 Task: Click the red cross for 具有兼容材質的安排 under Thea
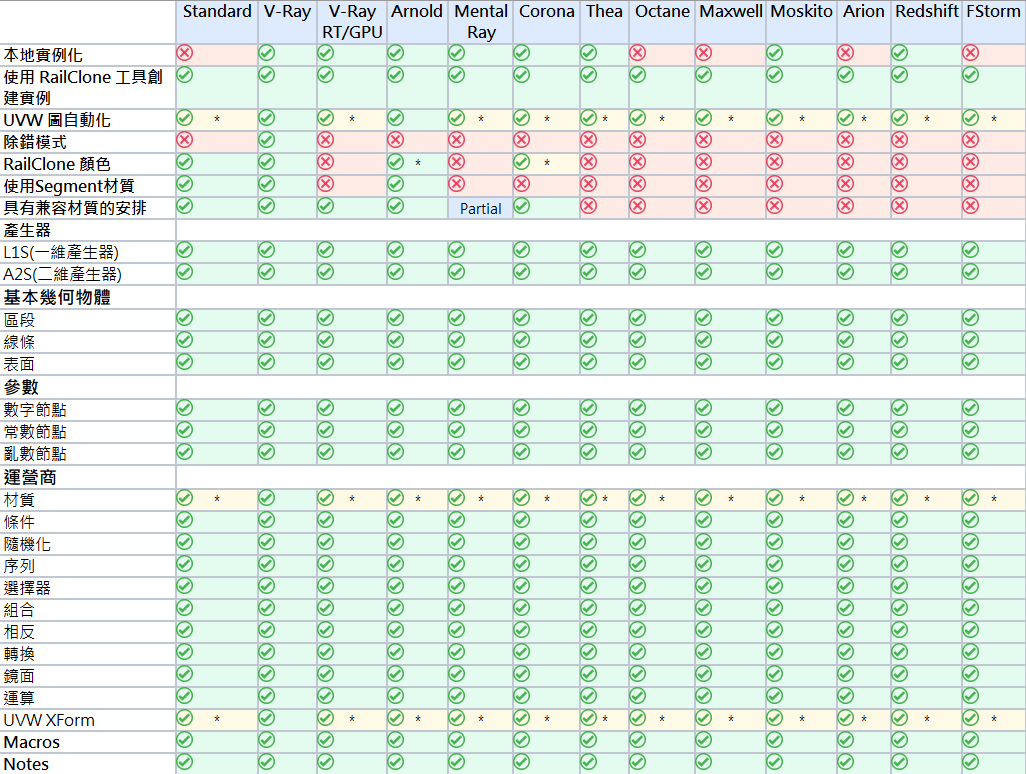tap(588, 206)
